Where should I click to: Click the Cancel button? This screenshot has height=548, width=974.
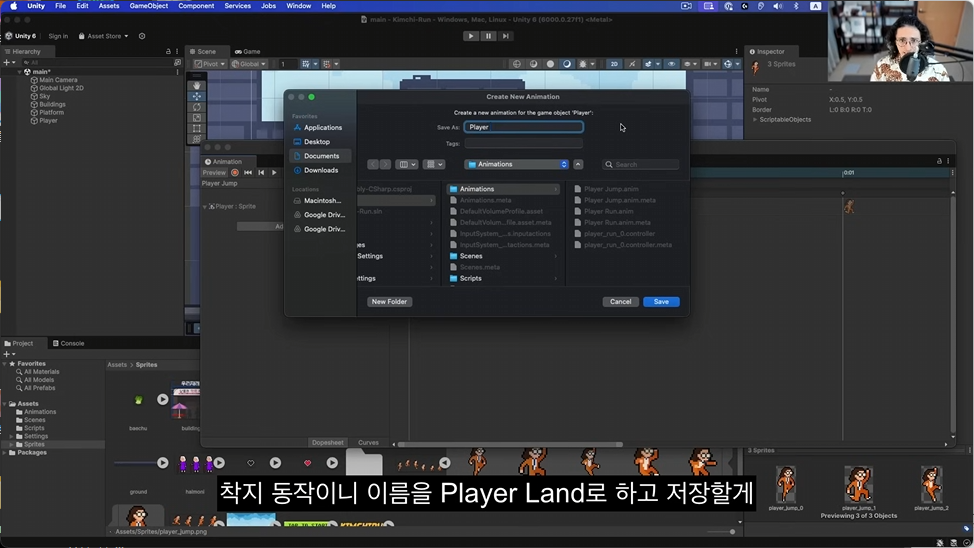[620, 302]
